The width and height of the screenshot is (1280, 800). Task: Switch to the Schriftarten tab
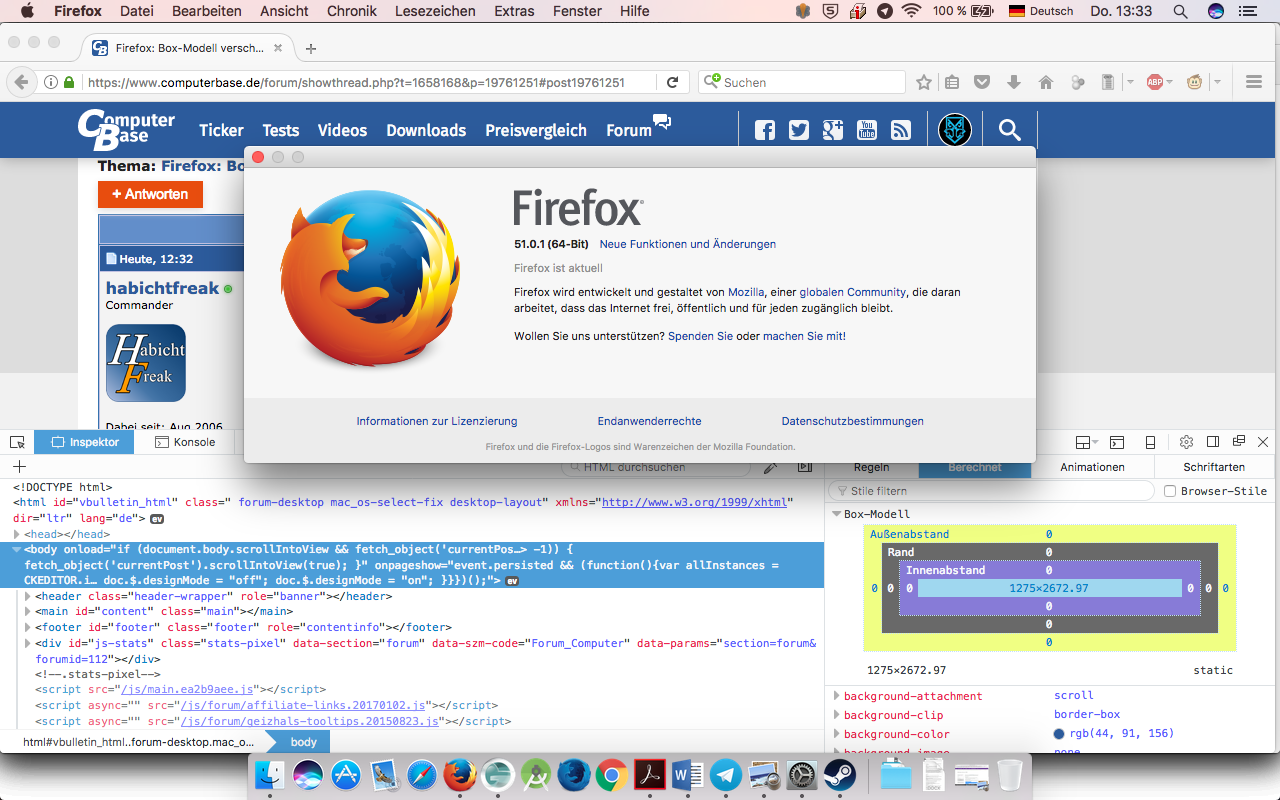point(1214,467)
